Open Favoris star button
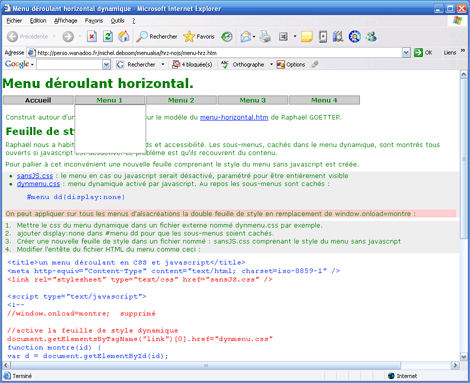This screenshot has height=383, width=470. click(x=199, y=36)
